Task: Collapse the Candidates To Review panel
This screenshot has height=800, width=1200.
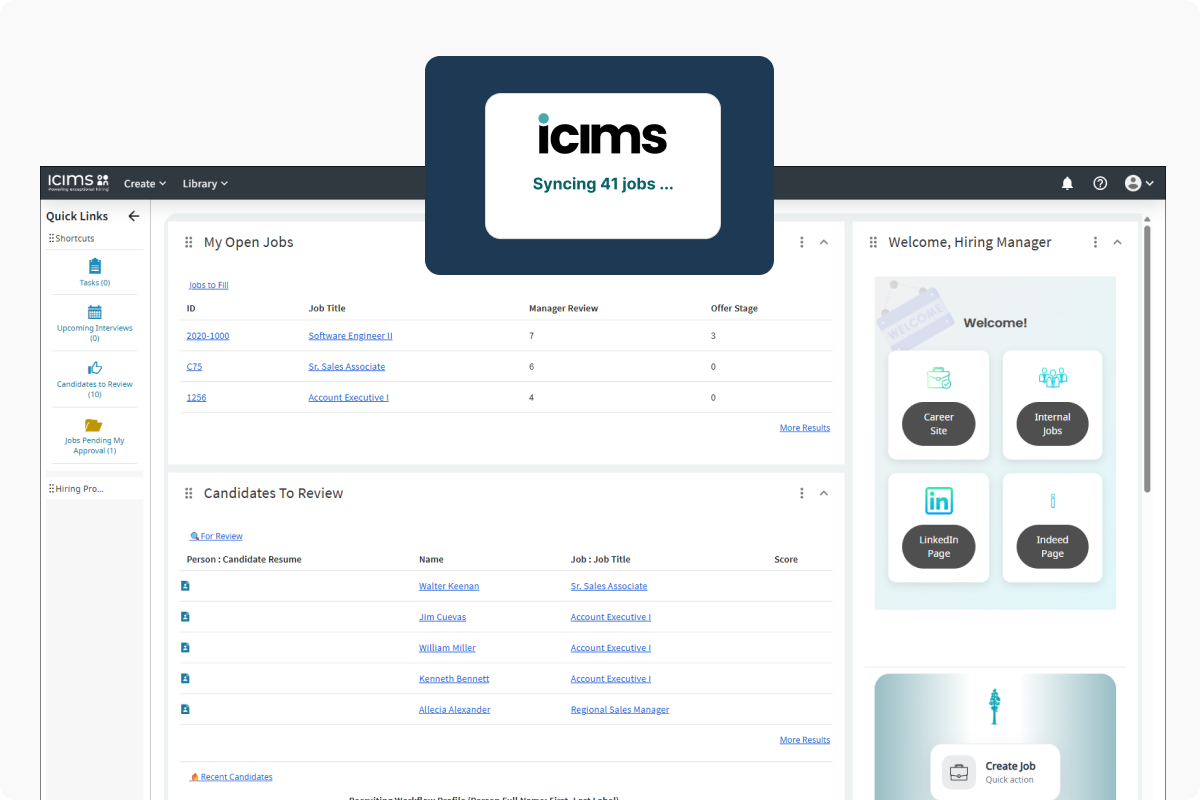Action: click(824, 493)
